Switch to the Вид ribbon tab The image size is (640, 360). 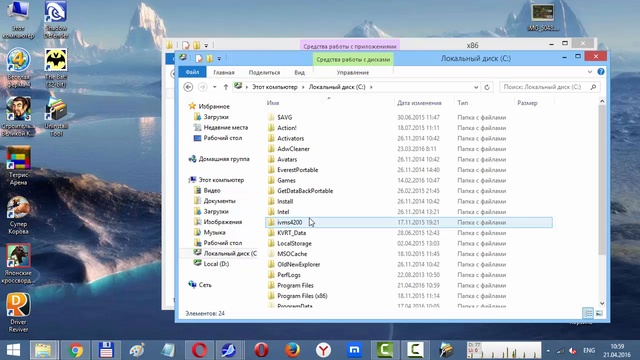[x=299, y=72]
